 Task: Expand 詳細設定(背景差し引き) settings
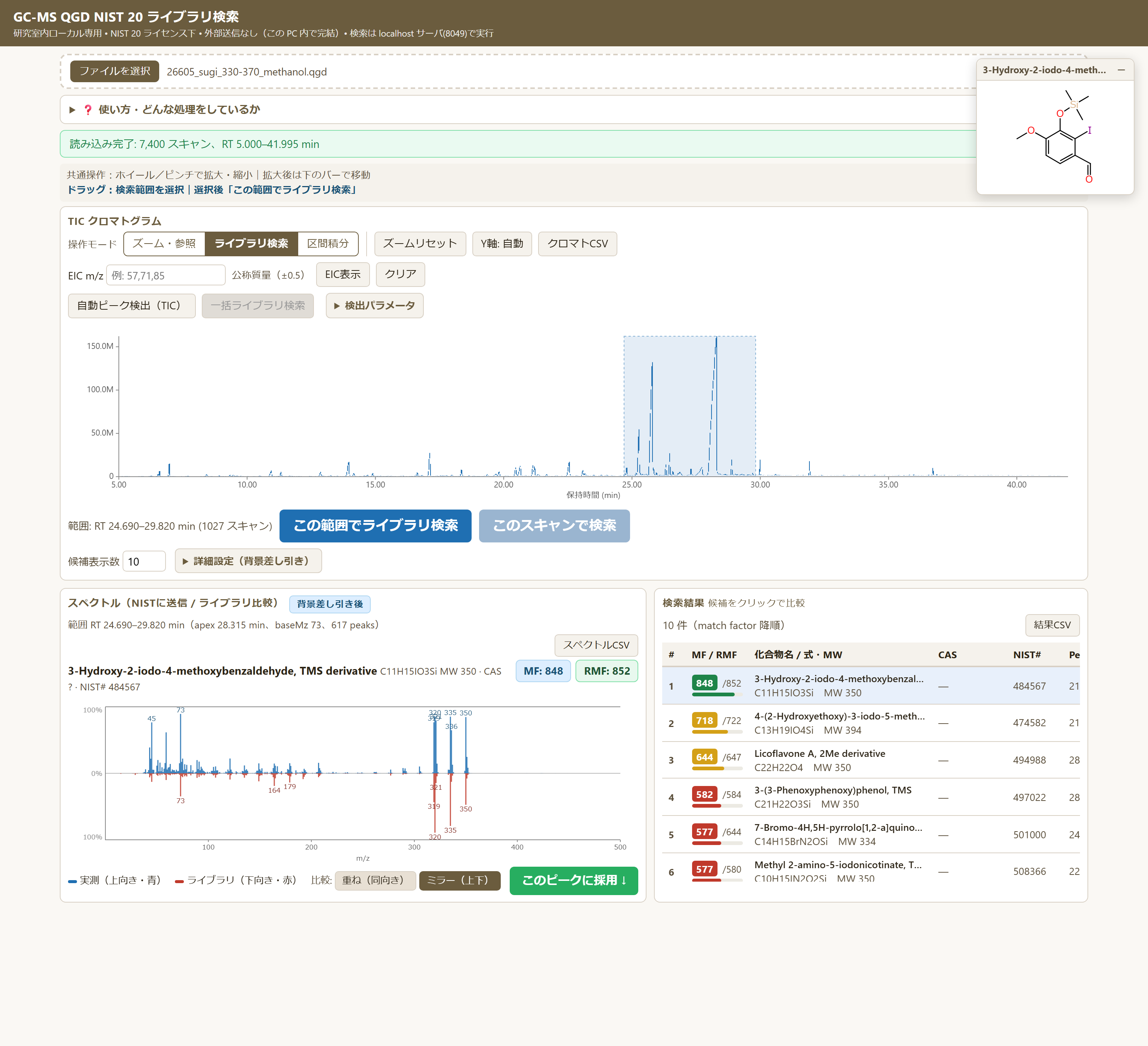pos(248,561)
